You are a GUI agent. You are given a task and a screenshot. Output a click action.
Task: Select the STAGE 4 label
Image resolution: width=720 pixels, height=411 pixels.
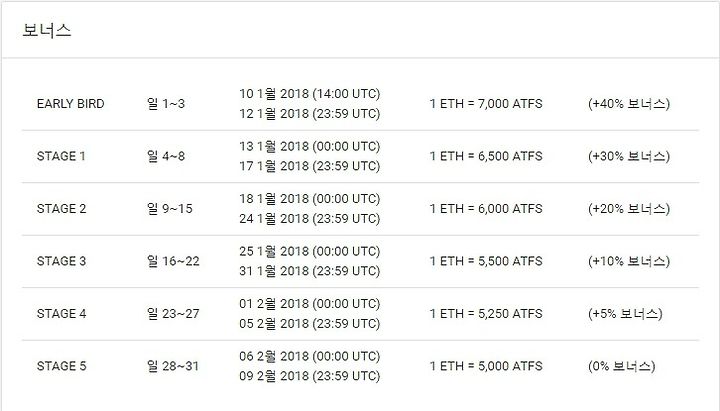[62, 314]
